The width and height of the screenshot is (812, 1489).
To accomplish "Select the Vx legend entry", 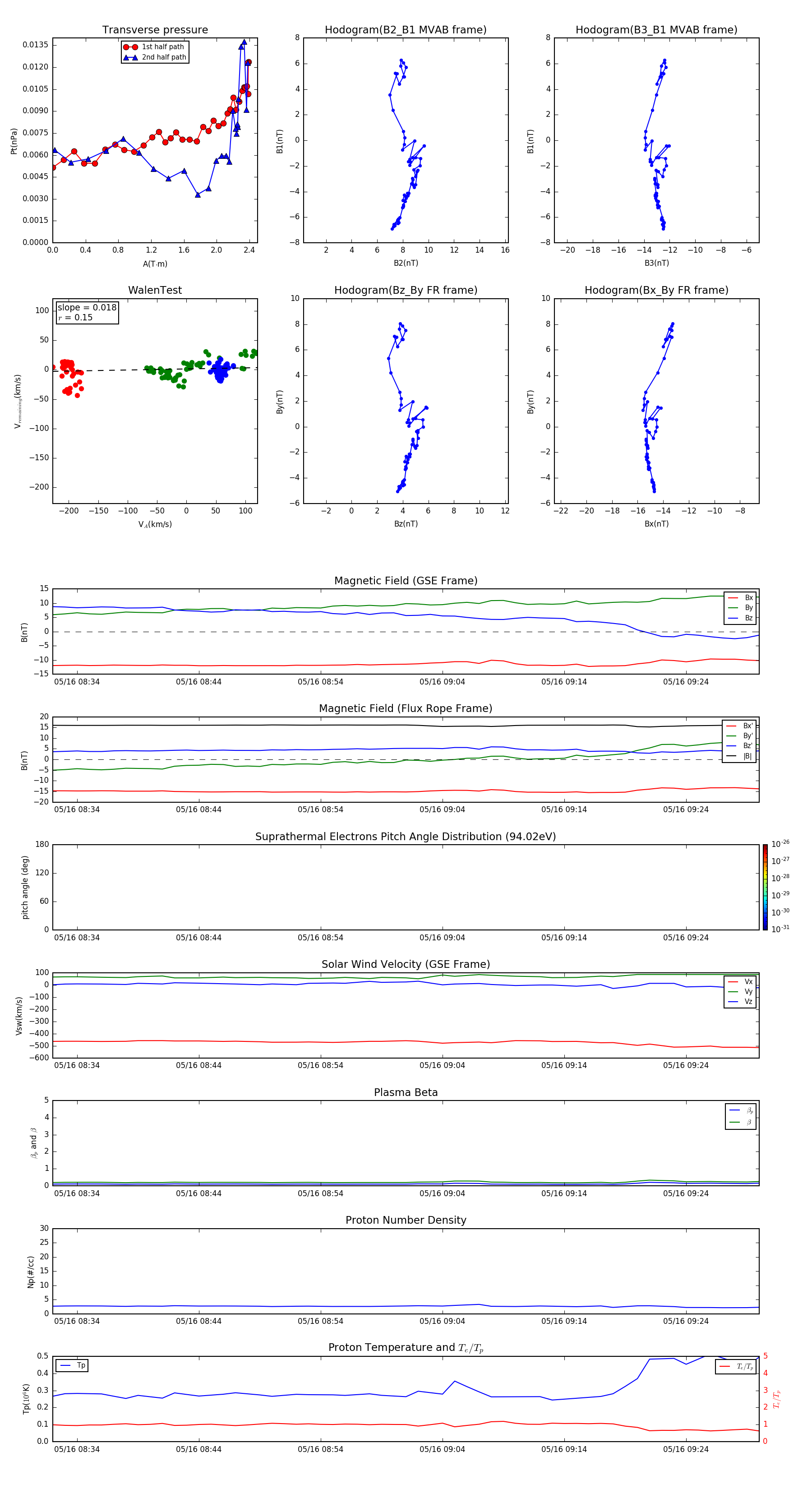I will click(x=740, y=981).
